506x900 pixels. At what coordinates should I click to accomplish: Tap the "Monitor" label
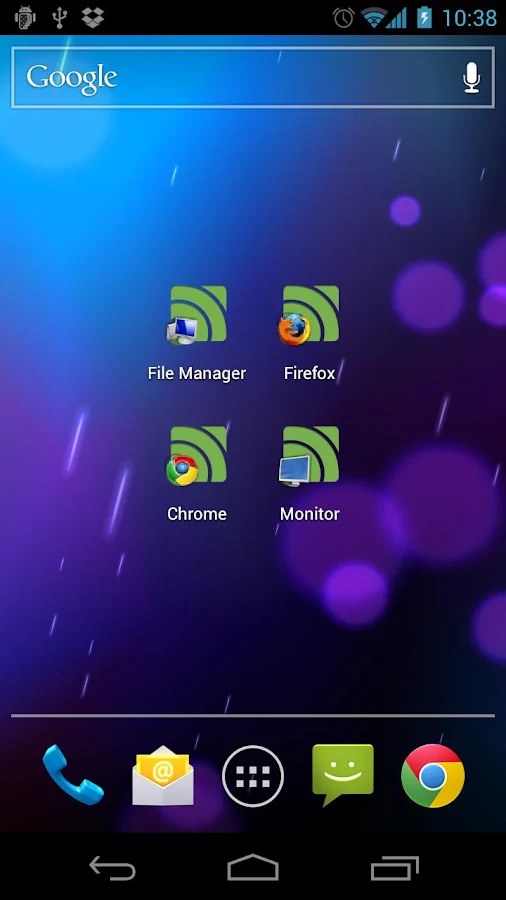tap(310, 514)
